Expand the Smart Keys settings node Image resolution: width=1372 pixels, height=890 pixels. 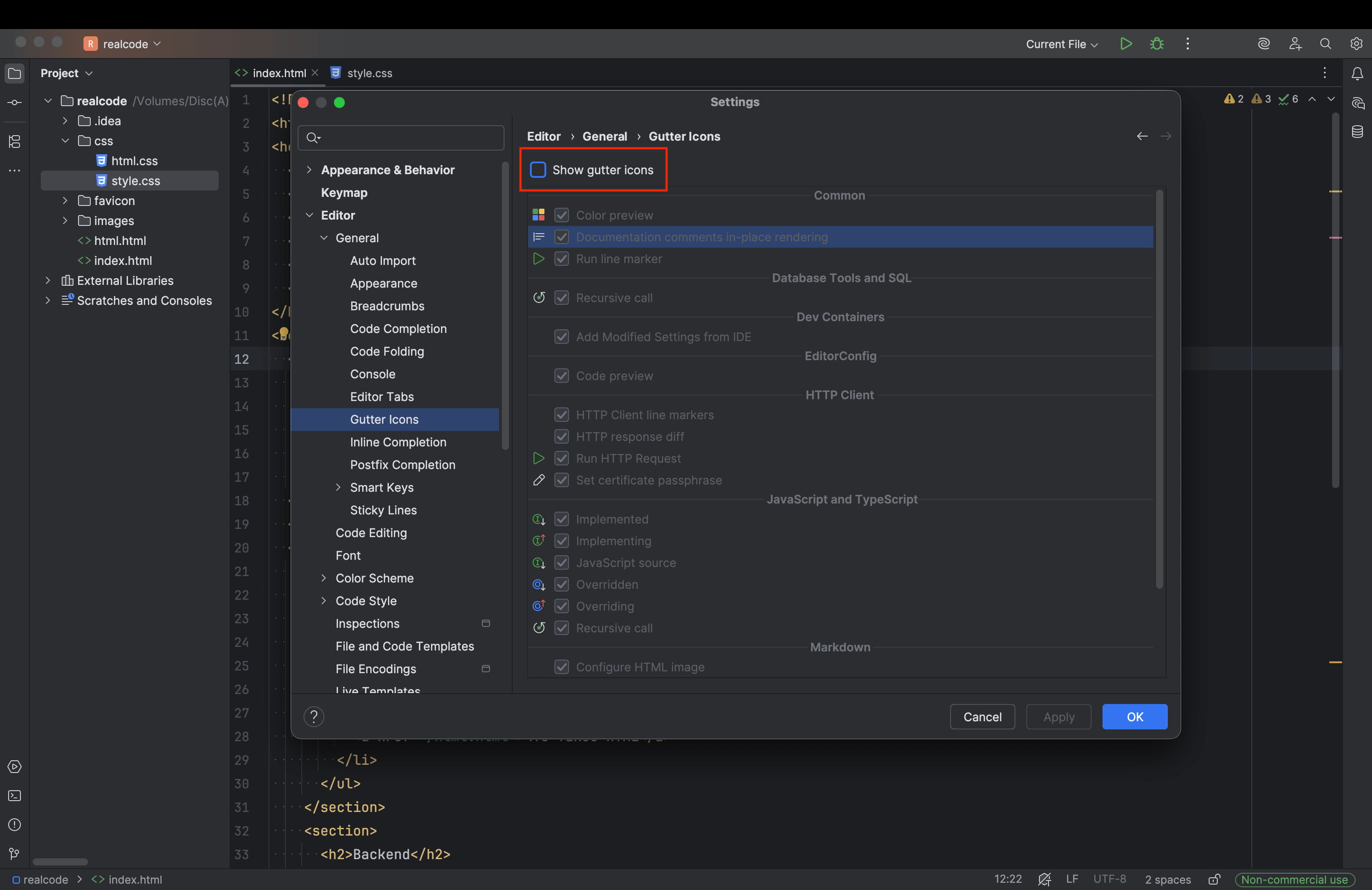[338, 487]
